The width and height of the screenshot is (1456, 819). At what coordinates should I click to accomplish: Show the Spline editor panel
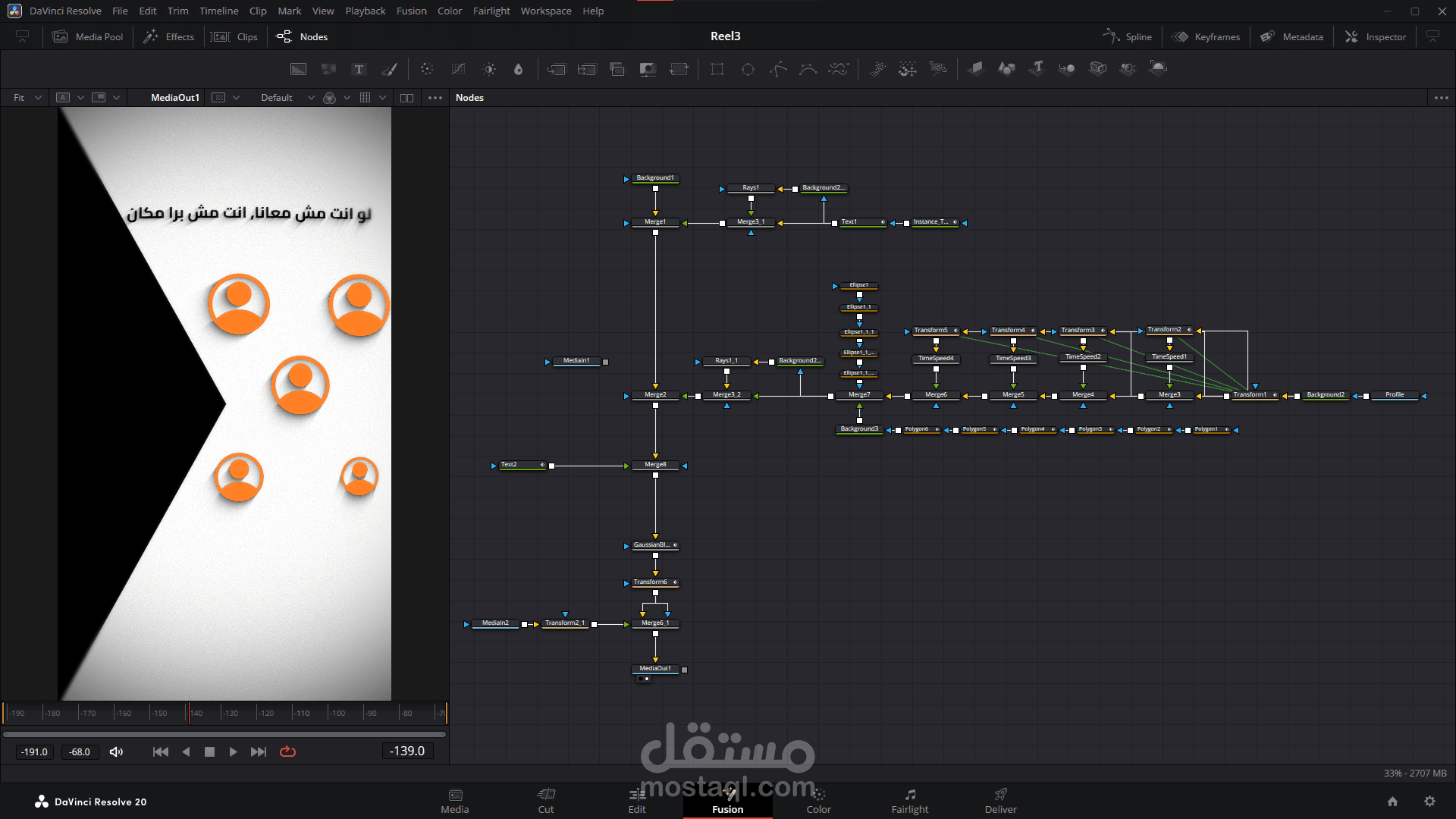pyautogui.click(x=1128, y=36)
